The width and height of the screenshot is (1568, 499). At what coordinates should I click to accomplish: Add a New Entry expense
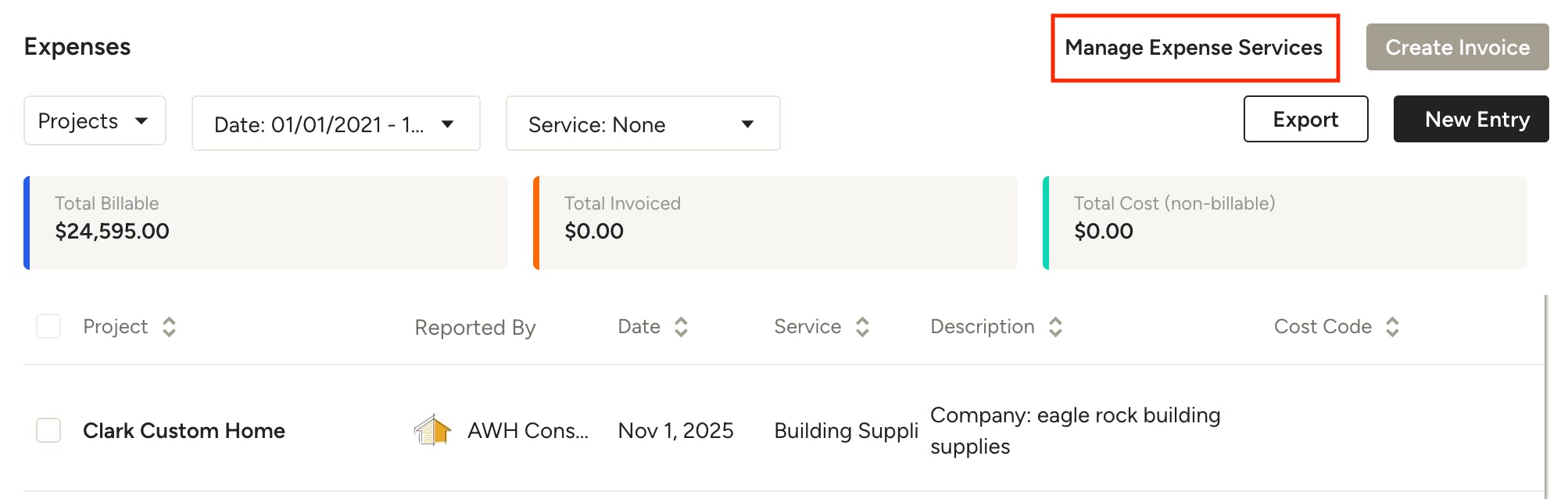pyautogui.click(x=1471, y=119)
